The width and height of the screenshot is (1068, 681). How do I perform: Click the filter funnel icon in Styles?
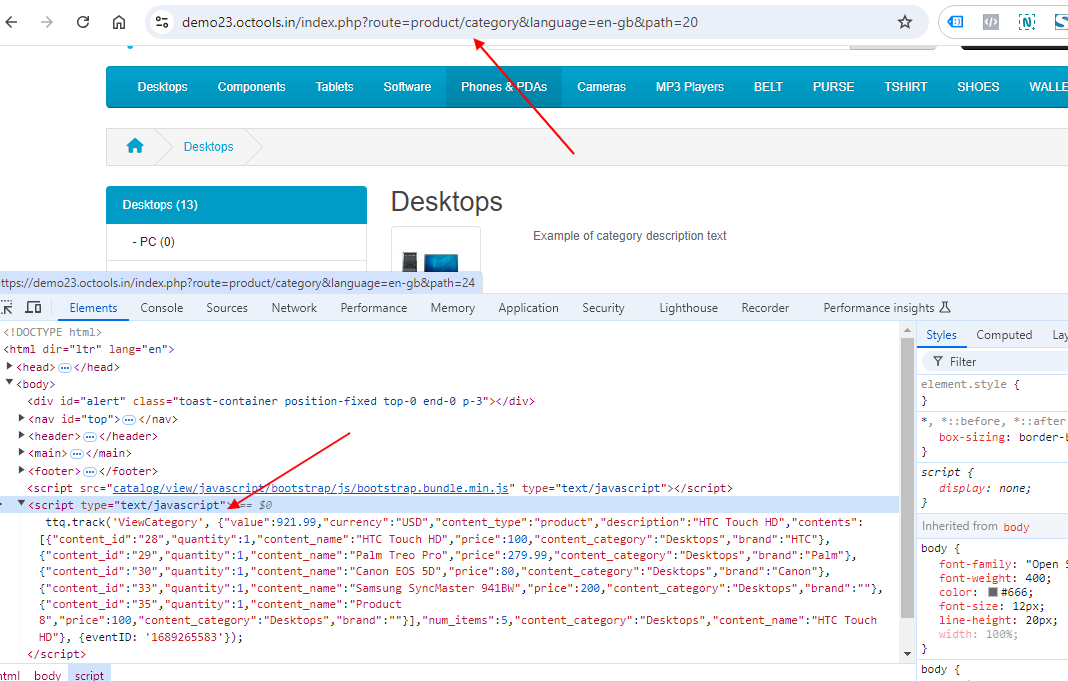(938, 361)
